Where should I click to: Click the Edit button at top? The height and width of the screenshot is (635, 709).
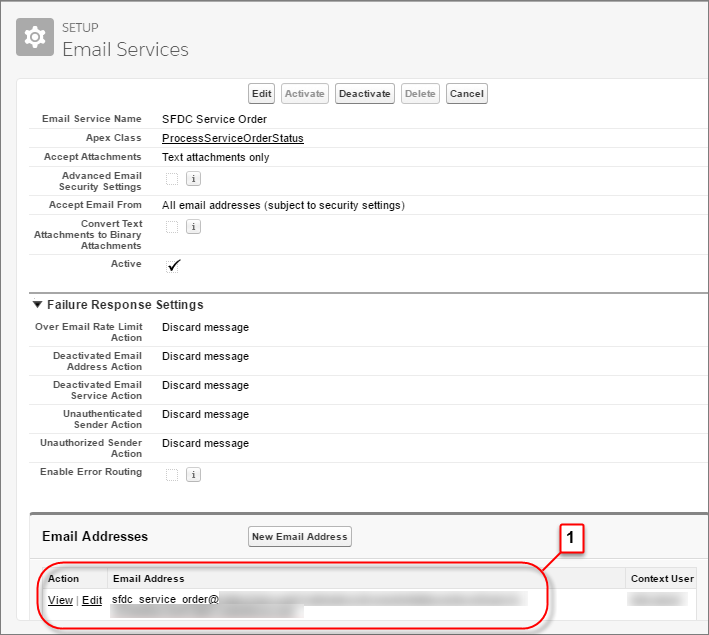(261, 94)
